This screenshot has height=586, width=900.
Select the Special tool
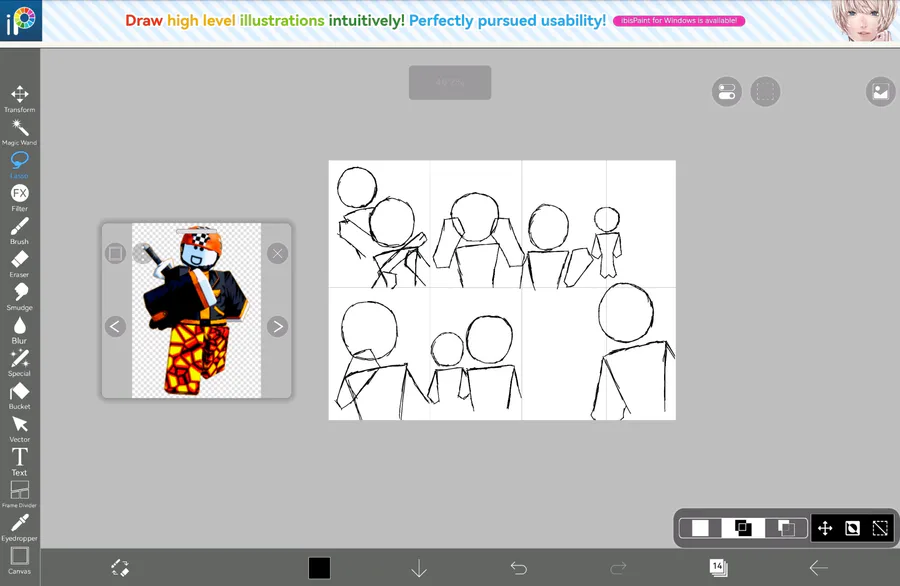(20, 363)
